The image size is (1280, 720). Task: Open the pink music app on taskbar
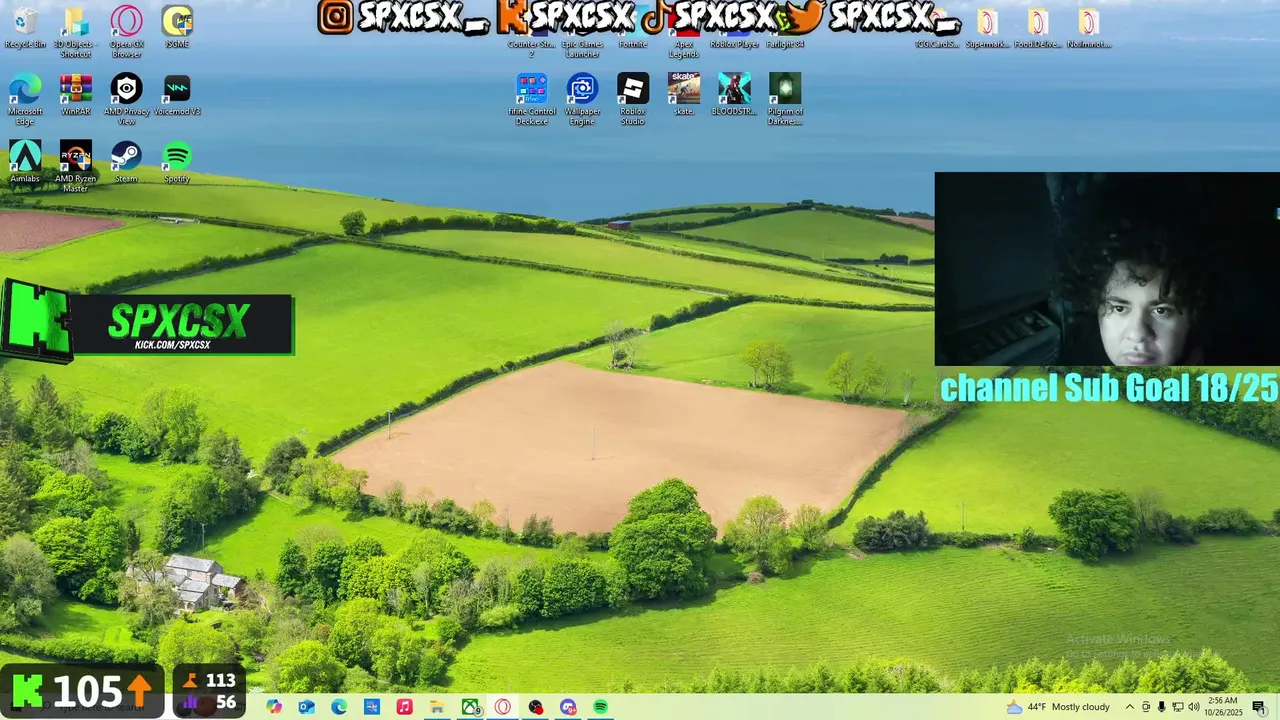tap(404, 707)
